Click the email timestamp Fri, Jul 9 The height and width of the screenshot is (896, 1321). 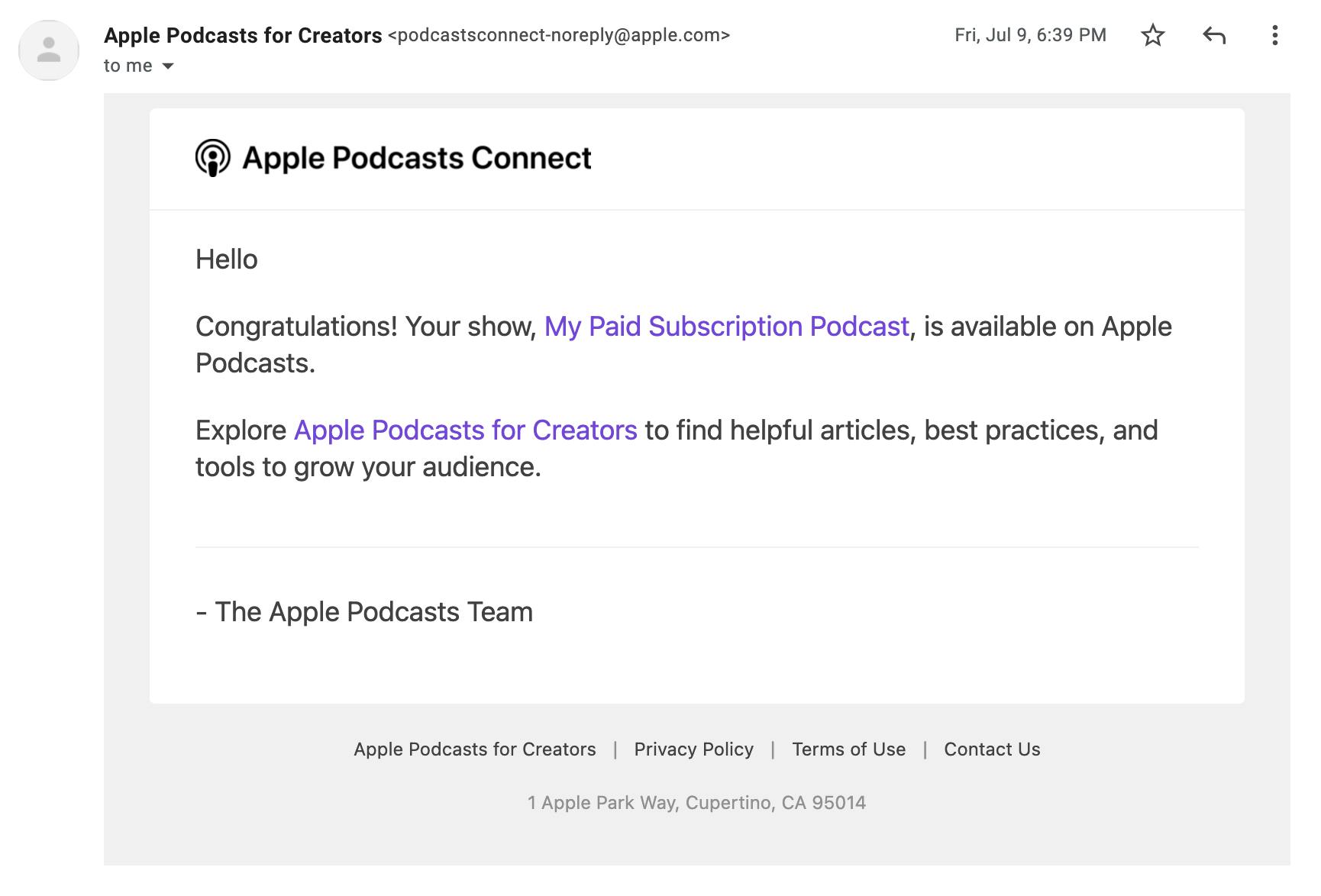click(x=1029, y=35)
